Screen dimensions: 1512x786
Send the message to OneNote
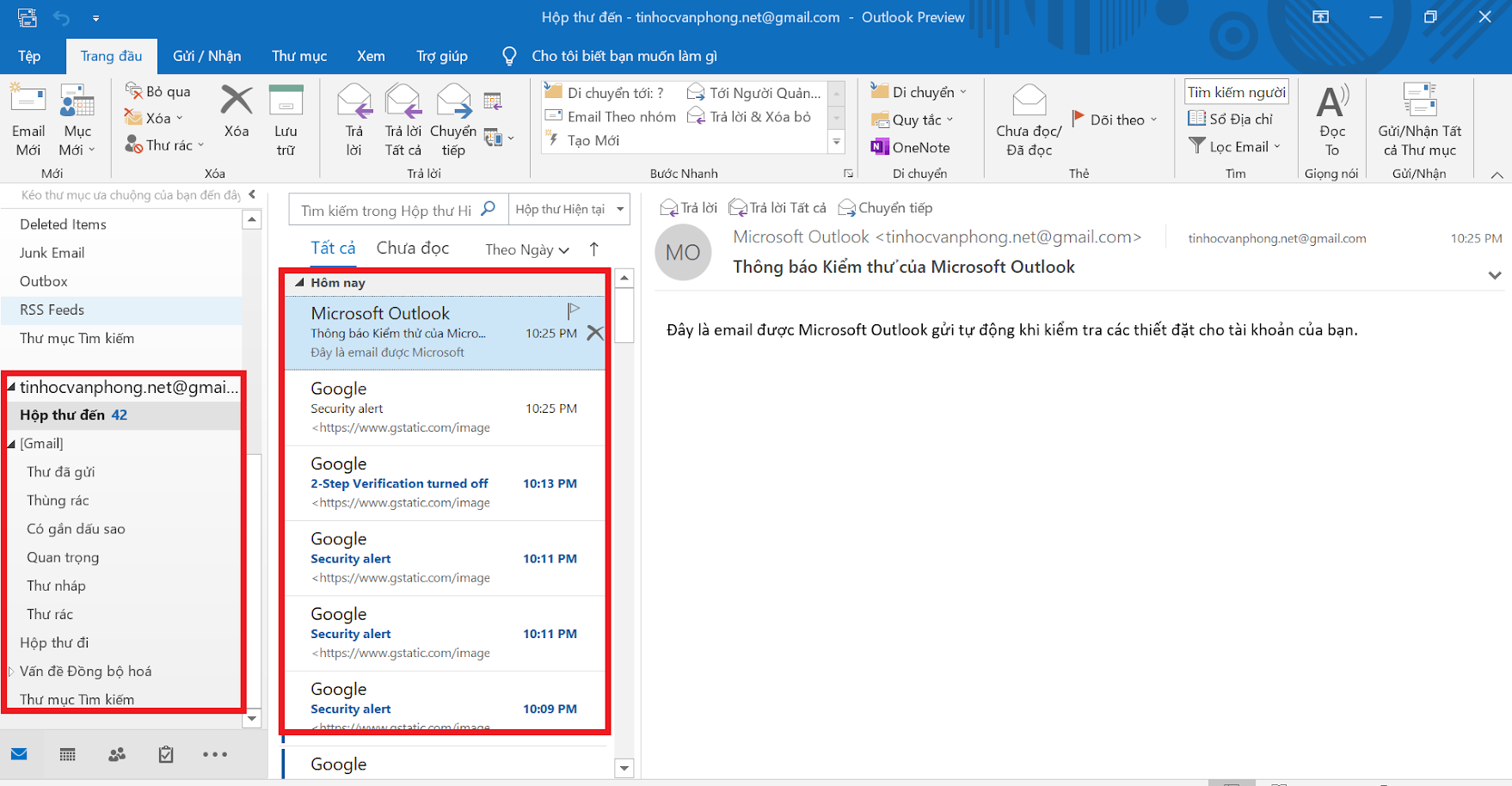(910, 147)
